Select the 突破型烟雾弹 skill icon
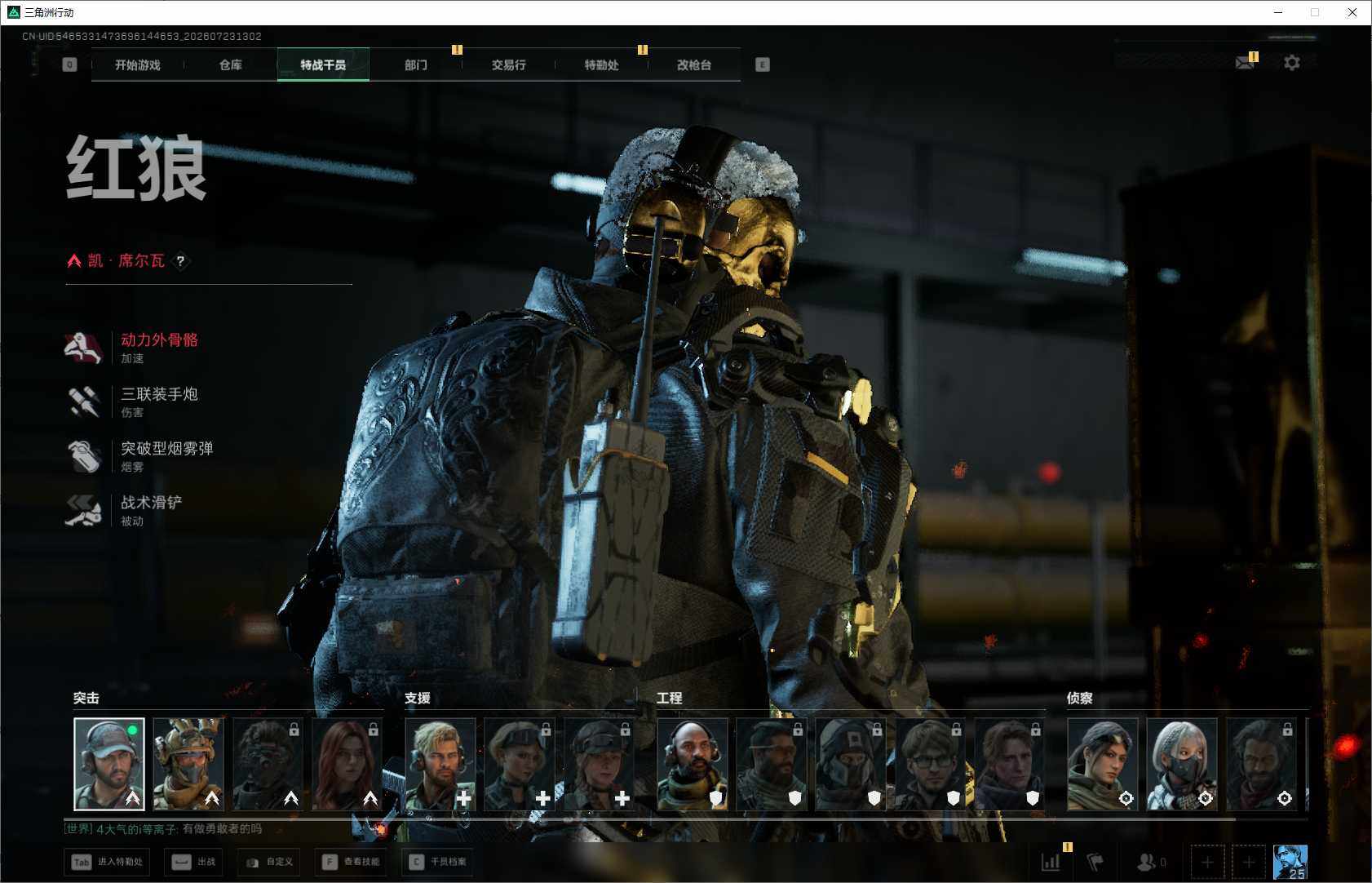 83,456
